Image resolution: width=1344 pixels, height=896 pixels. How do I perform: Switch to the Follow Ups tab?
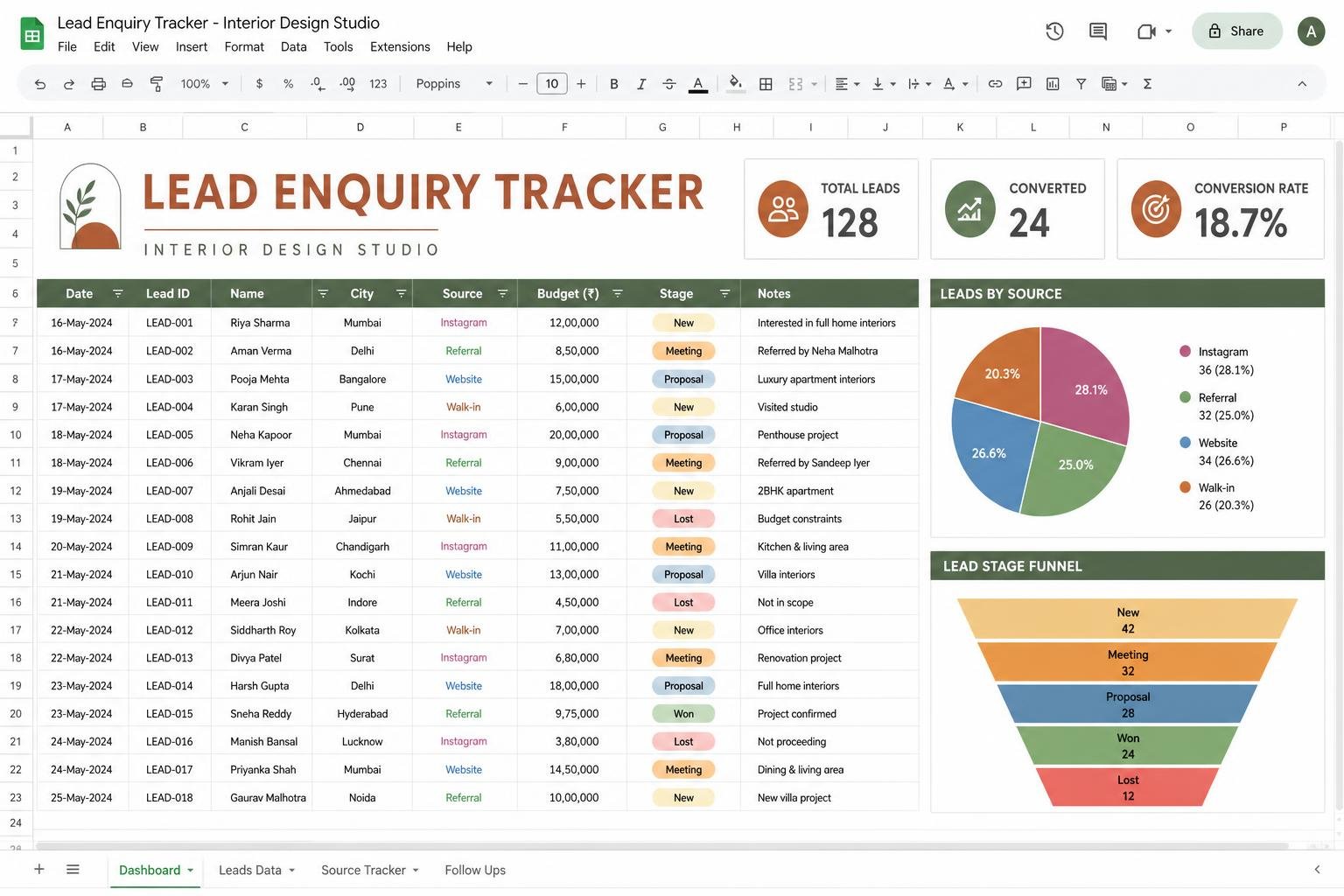[475, 870]
